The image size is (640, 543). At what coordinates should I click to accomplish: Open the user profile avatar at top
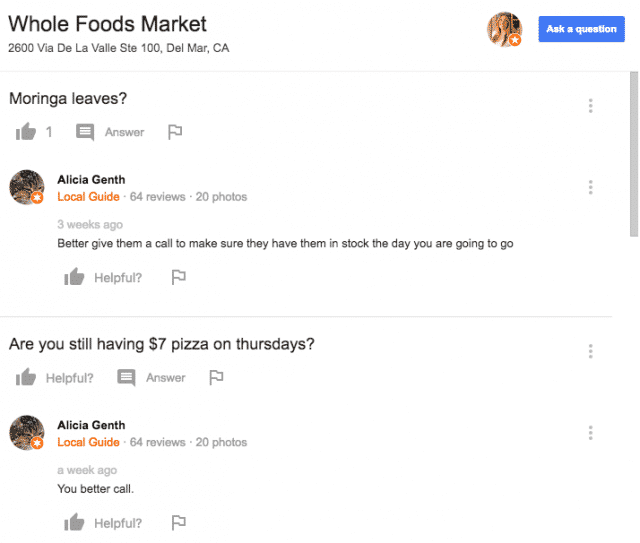click(504, 29)
